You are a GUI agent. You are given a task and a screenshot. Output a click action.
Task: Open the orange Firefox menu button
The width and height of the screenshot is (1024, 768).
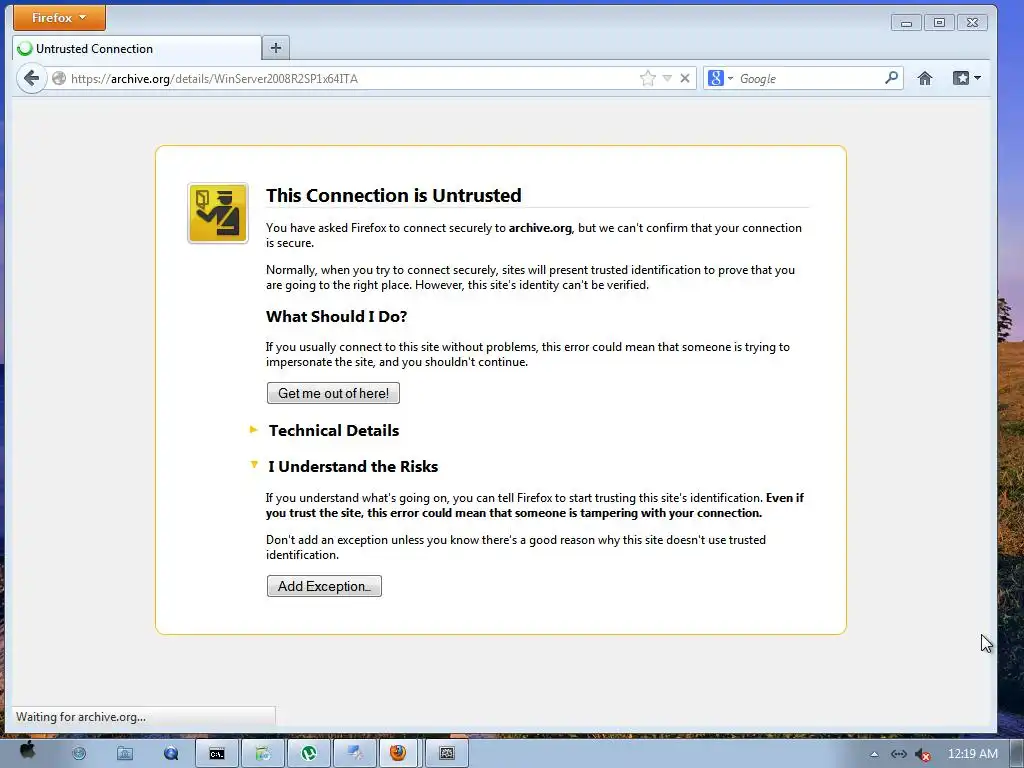point(59,18)
